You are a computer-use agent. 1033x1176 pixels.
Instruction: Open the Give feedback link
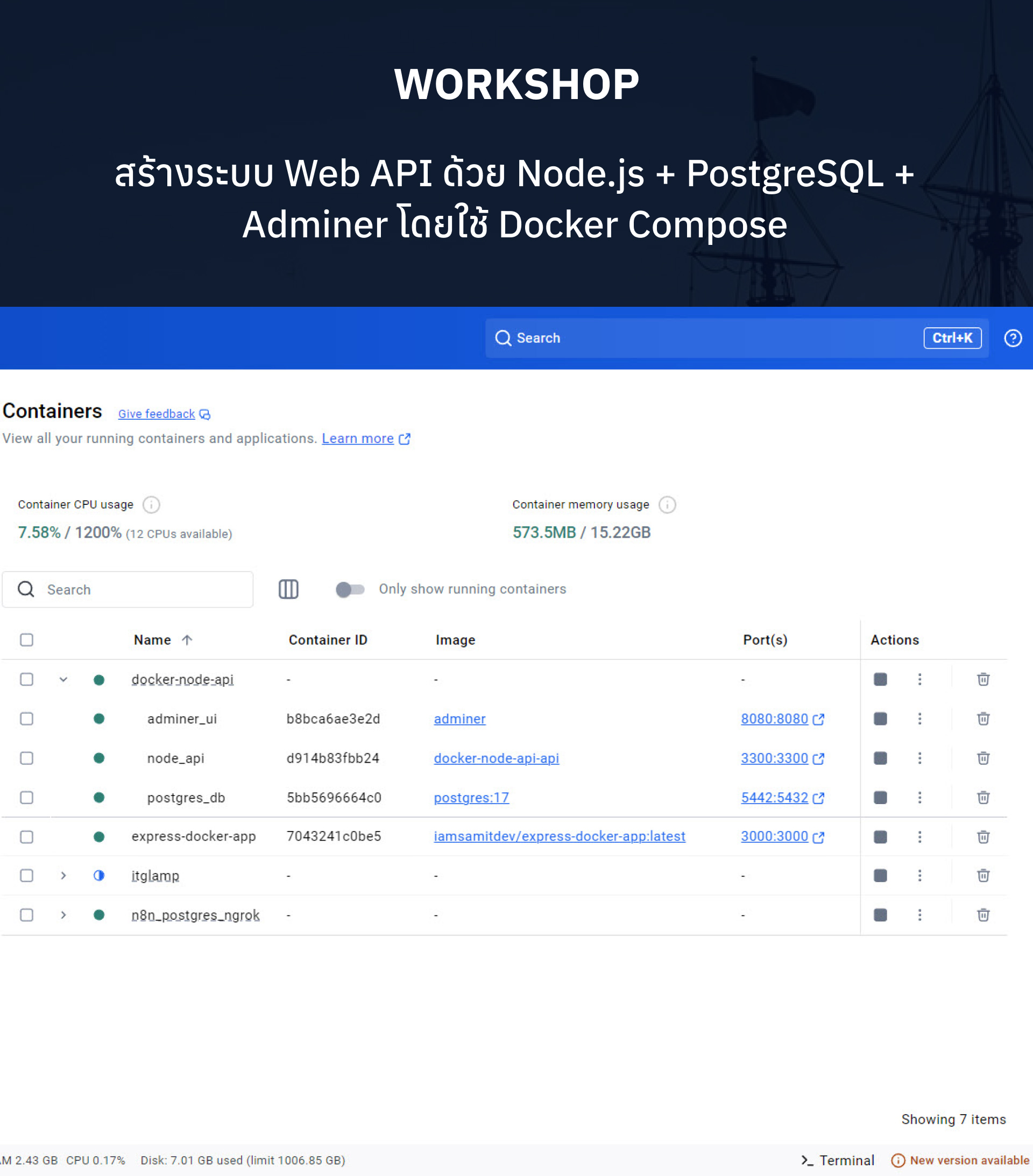coord(157,414)
